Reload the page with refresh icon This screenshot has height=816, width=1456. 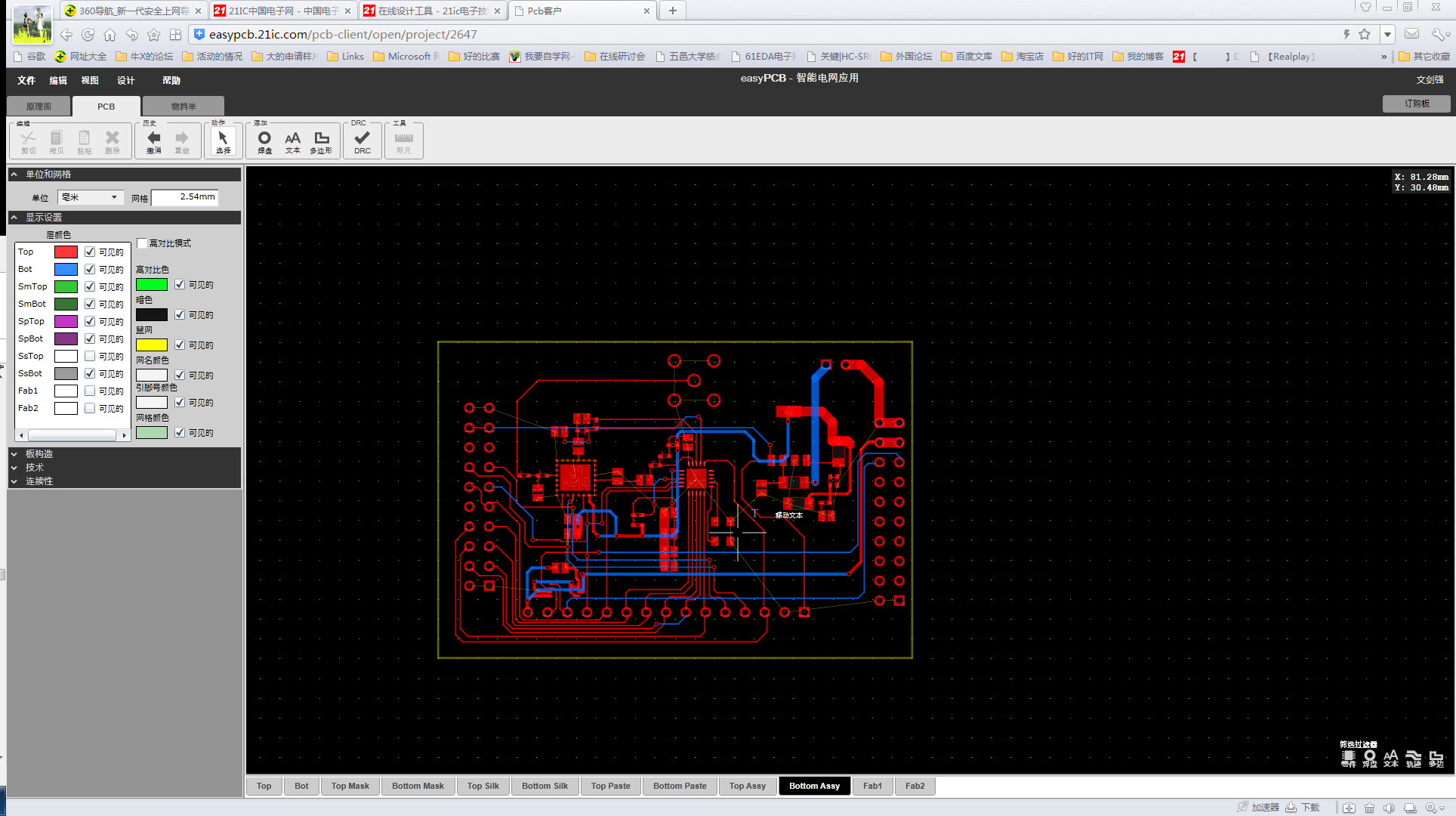88,35
